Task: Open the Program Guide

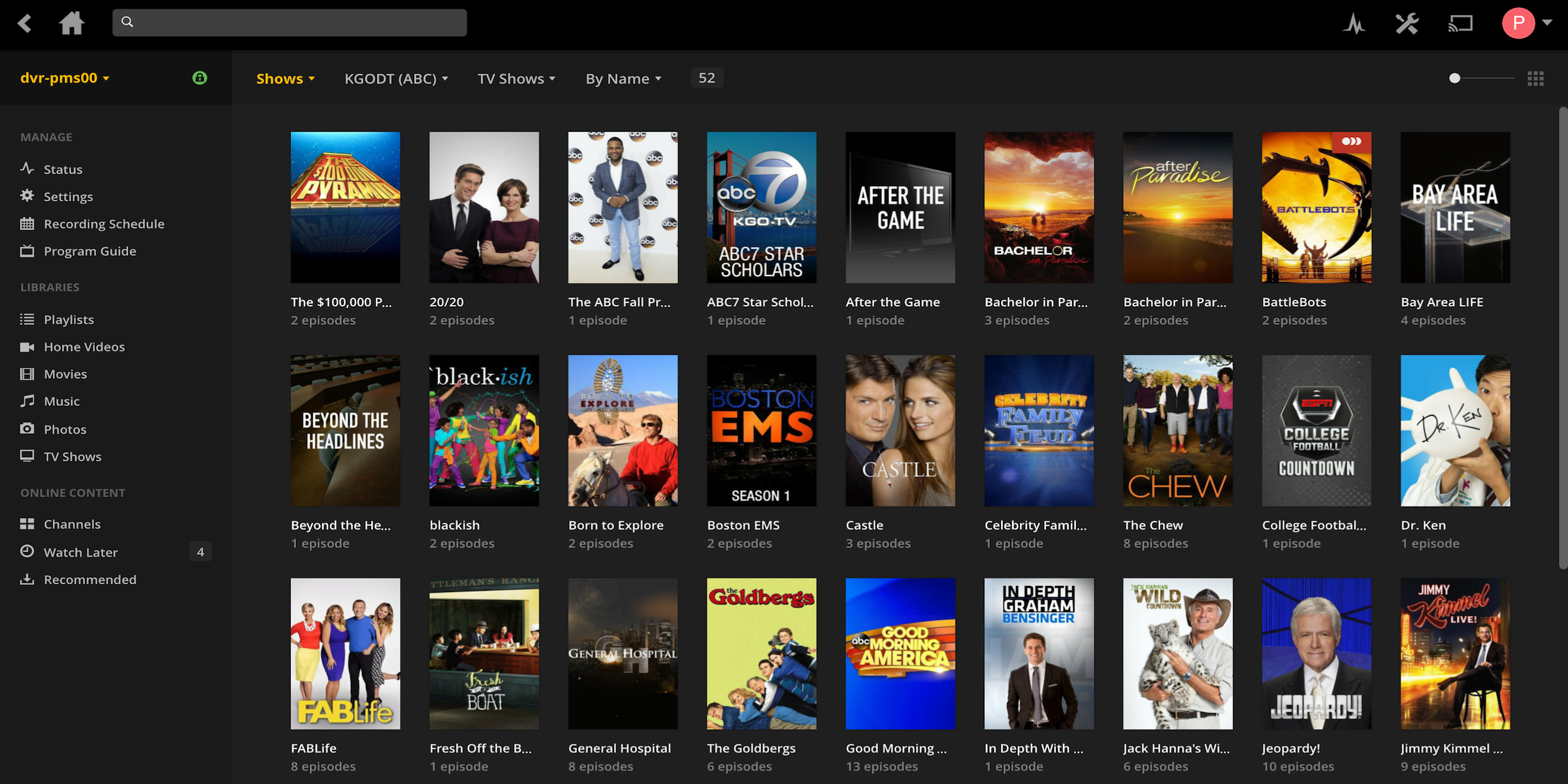Action: click(x=90, y=251)
